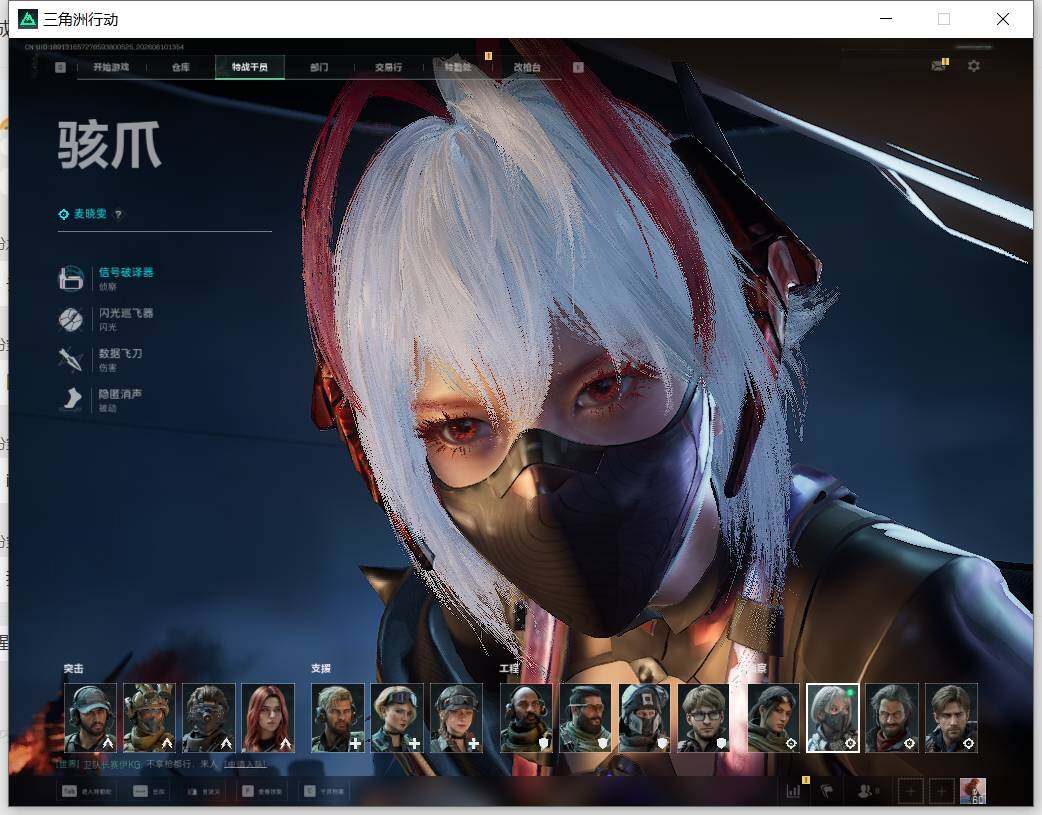Open the friends list icon
This screenshot has width=1042, height=815.
pos(866,791)
